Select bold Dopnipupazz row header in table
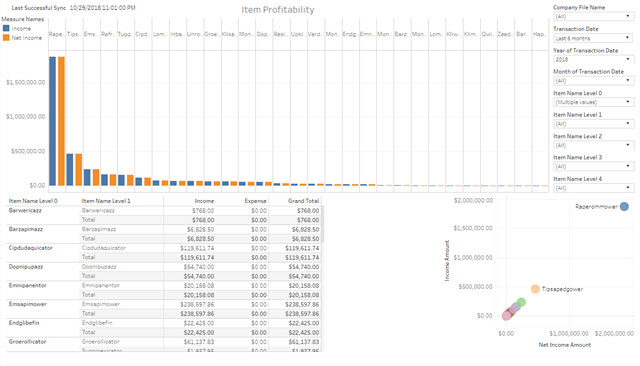The height and width of the screenshot is (366, 640). tap(26, 266)
